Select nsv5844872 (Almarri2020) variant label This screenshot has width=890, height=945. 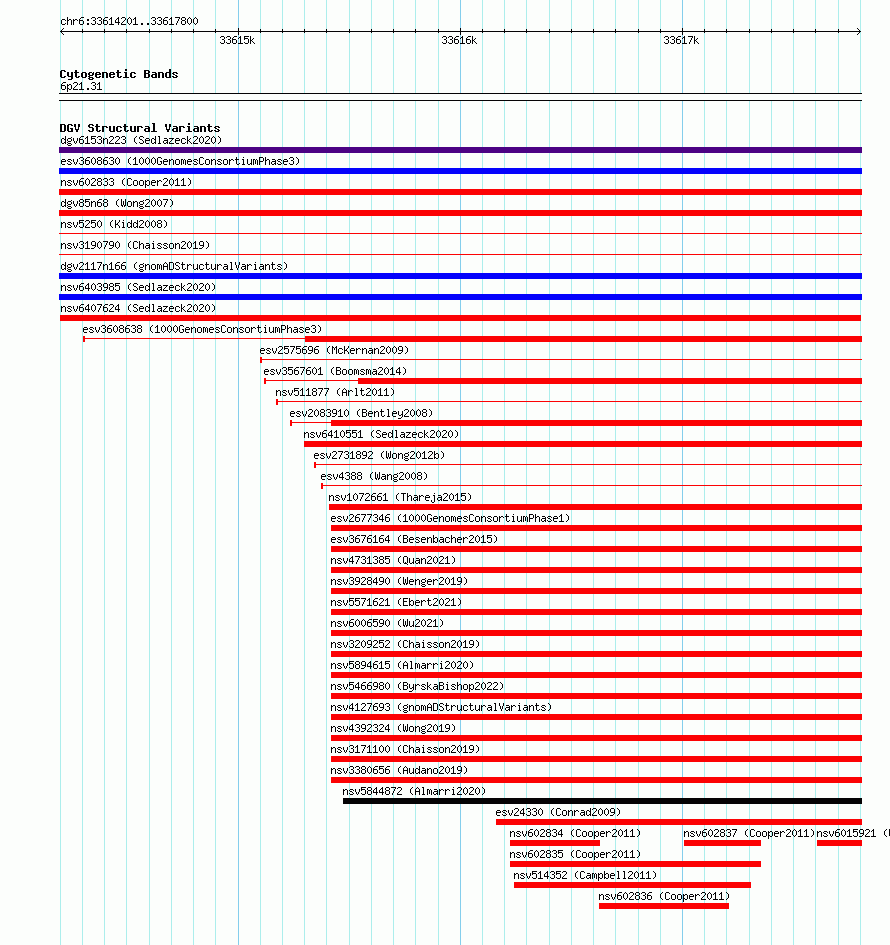tap(414, 792)
